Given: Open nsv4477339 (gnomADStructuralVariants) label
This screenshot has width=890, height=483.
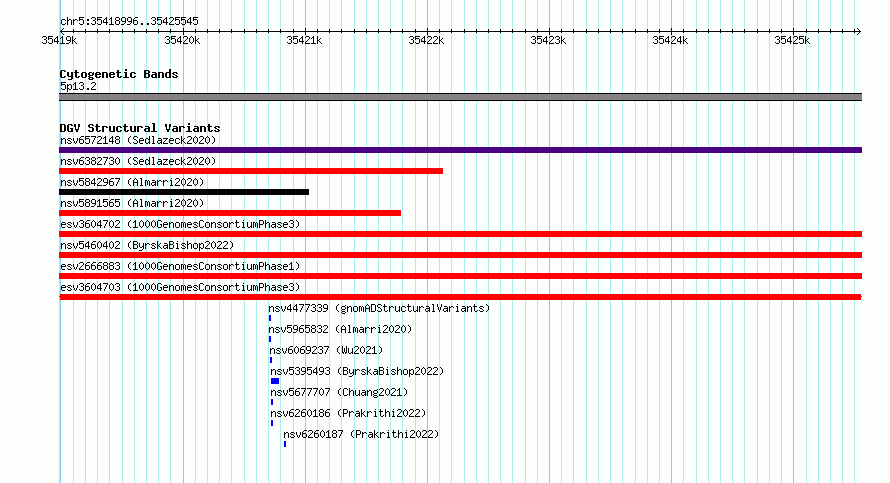Looking at the screenshot, I should click(x=379, y=308).
